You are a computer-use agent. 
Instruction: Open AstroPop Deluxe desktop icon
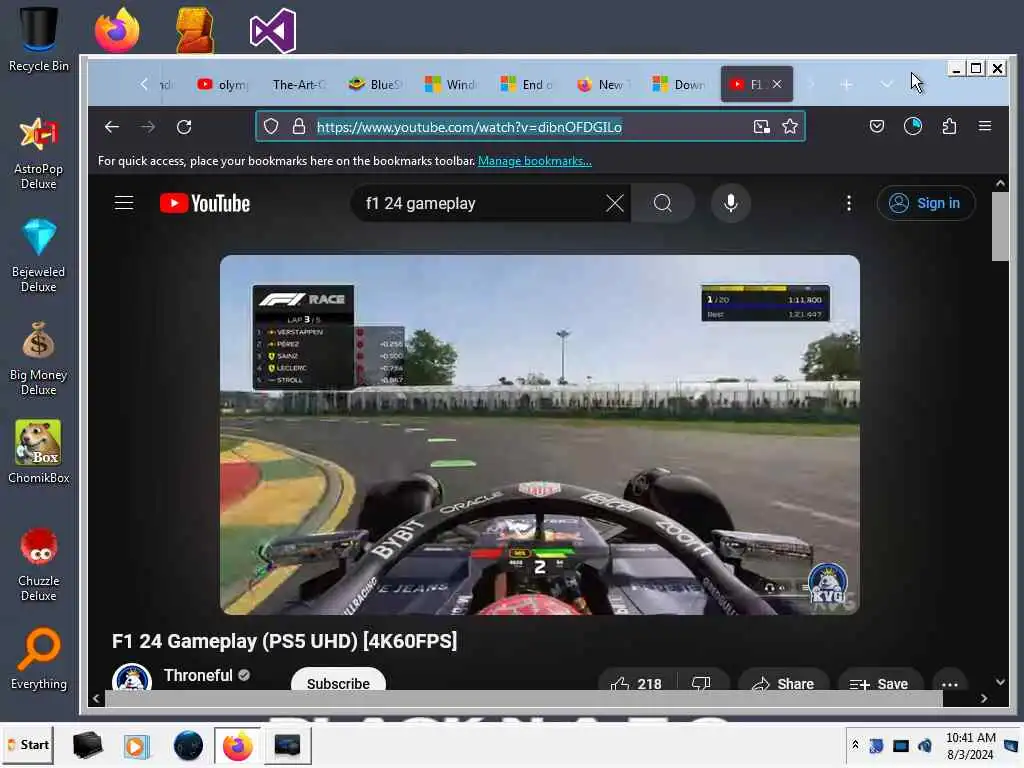pos(39,153)
